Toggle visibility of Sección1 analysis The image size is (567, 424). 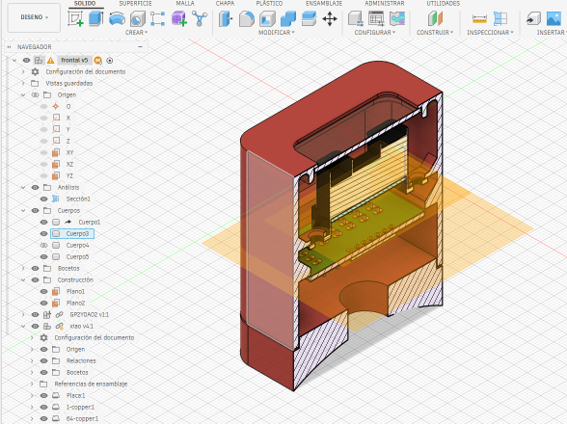pyautogui.click(x=44, y=199)
